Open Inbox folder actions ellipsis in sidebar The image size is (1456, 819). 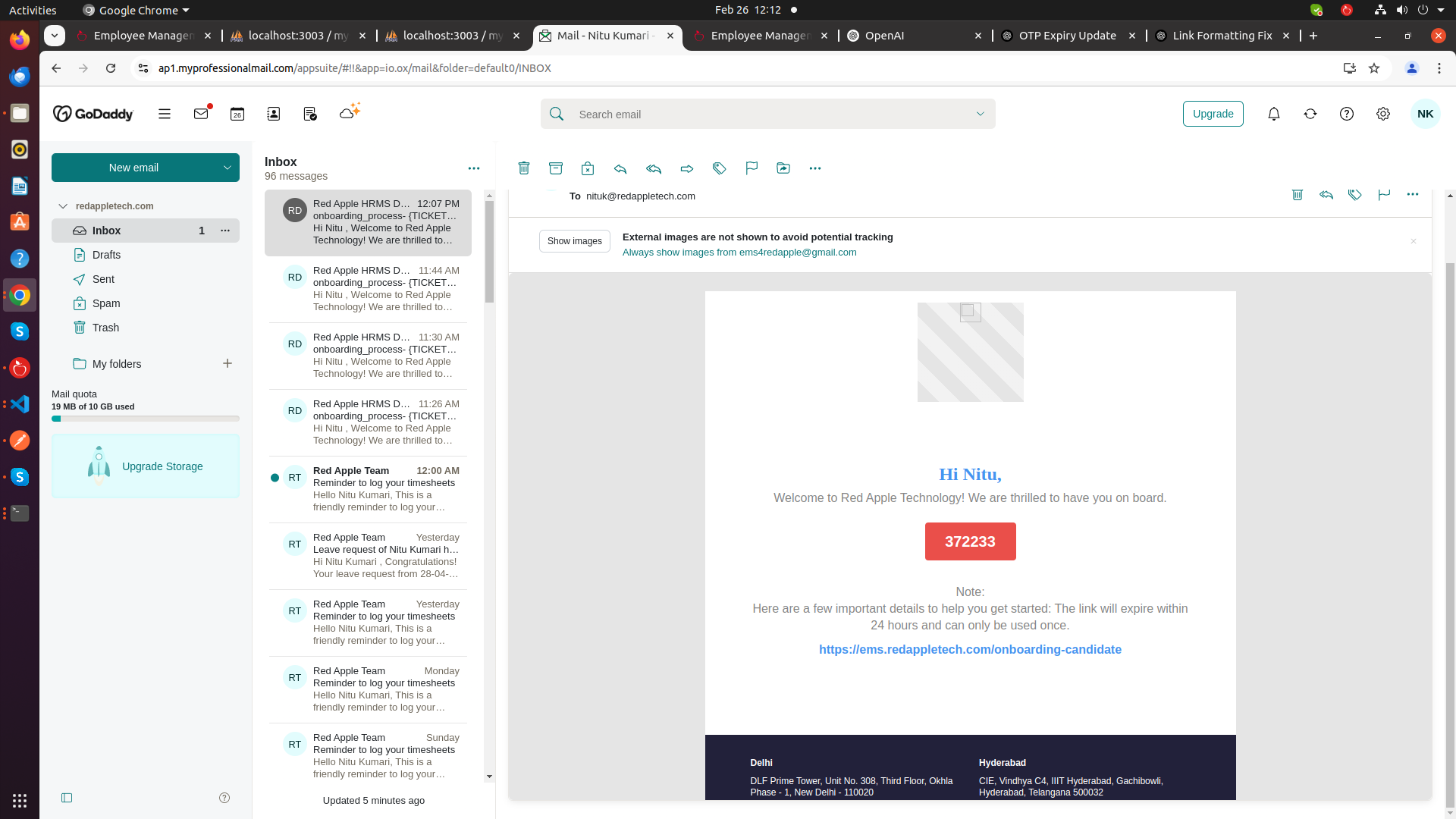(x=225, y=231)
